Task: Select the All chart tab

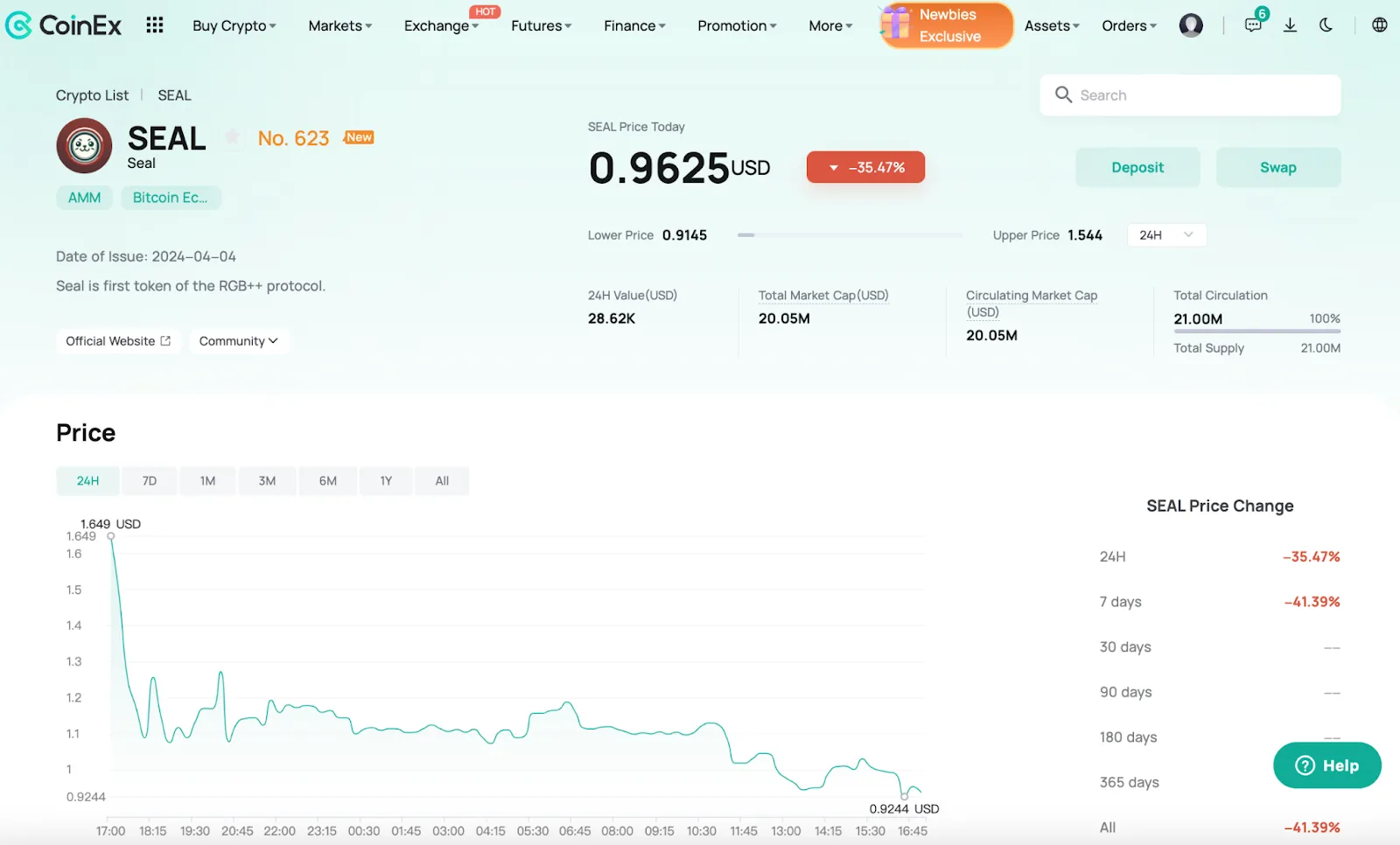Action: point(442,481)
